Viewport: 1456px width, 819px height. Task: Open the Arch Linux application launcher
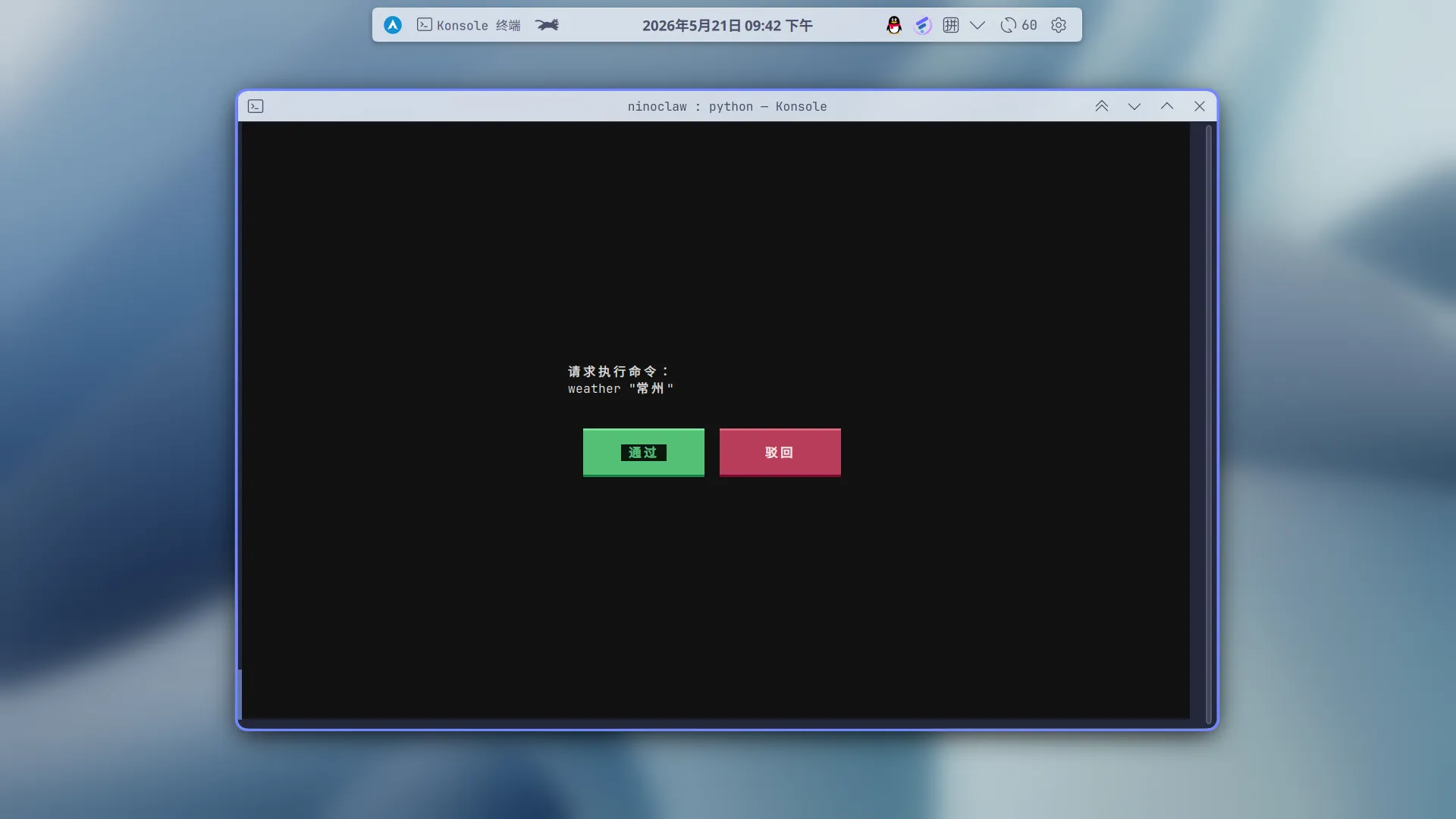click(x=392, y=25)
